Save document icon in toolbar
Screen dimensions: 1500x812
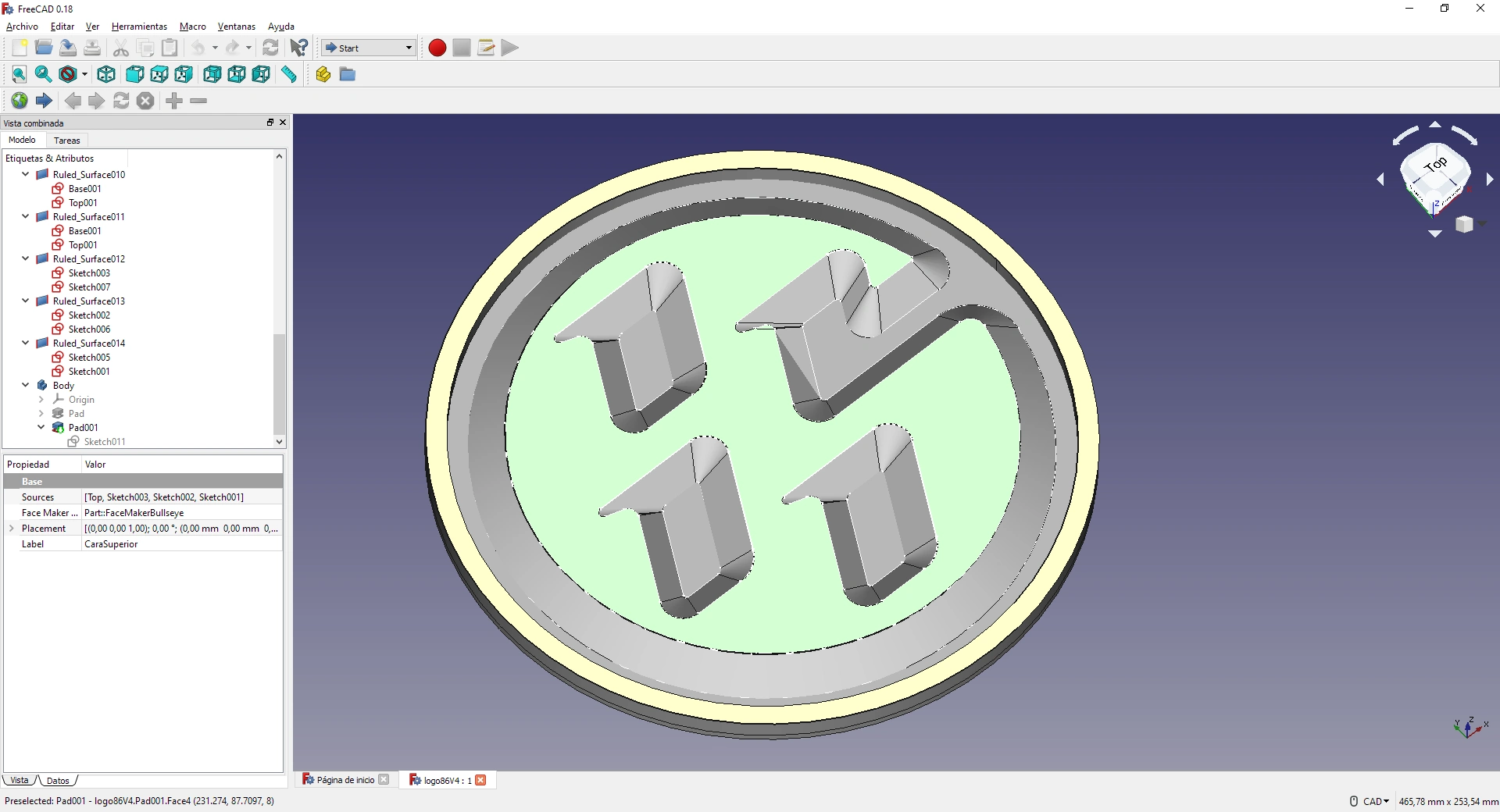coord(68,48)
